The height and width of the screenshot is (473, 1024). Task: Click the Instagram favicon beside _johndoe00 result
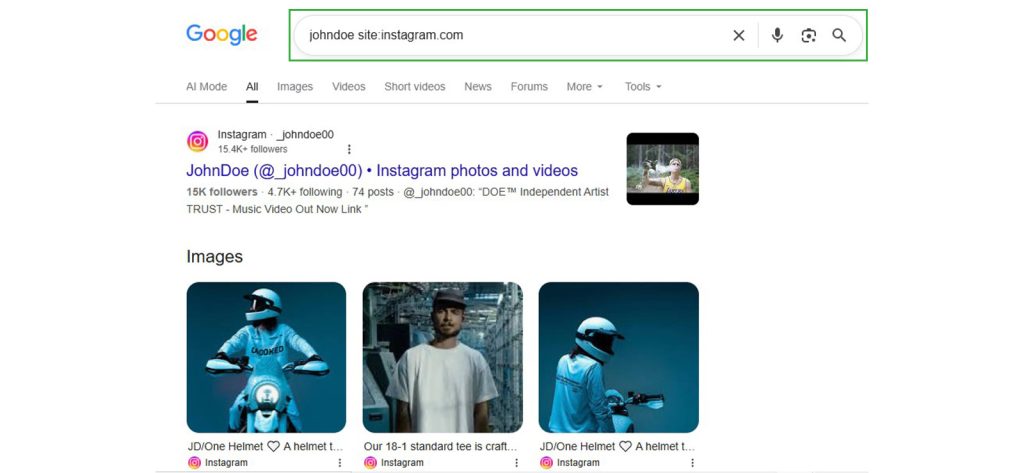197,141
